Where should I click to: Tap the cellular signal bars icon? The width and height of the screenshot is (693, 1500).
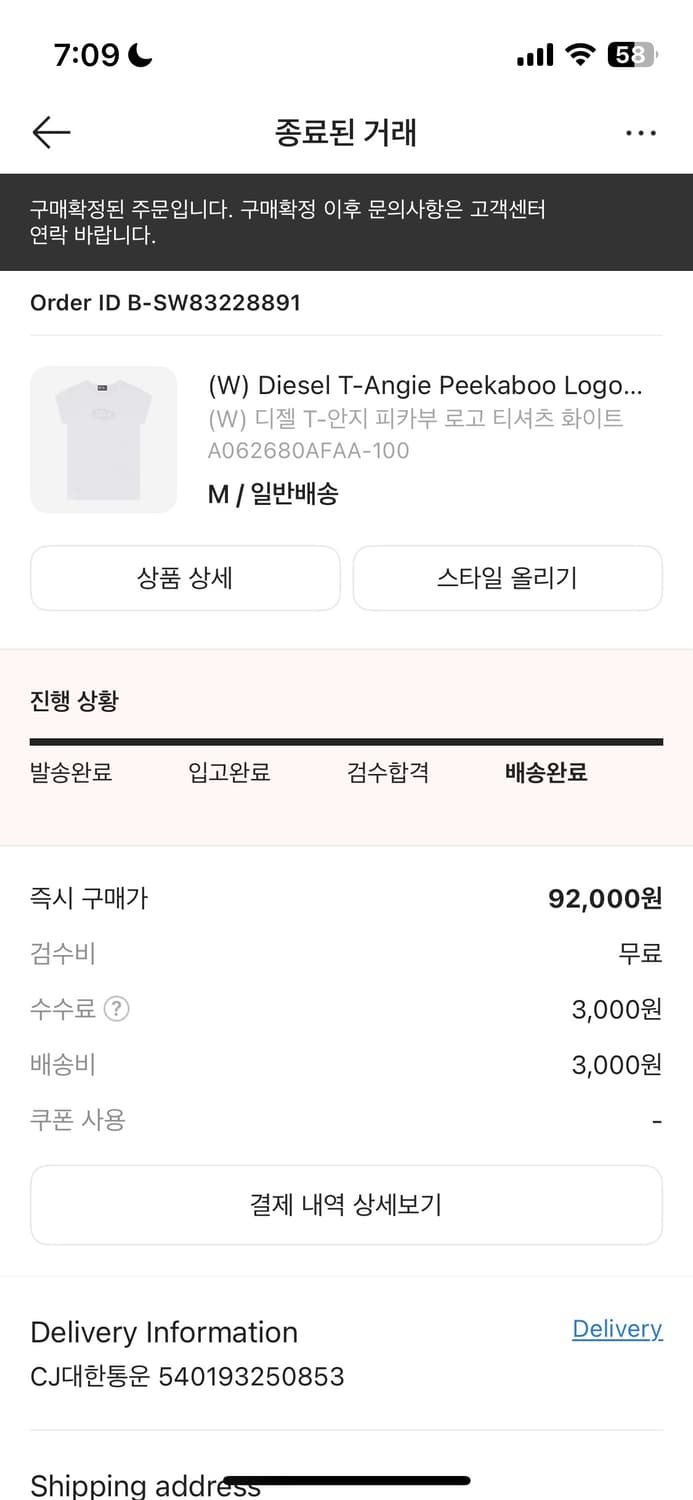coord(533,56)
